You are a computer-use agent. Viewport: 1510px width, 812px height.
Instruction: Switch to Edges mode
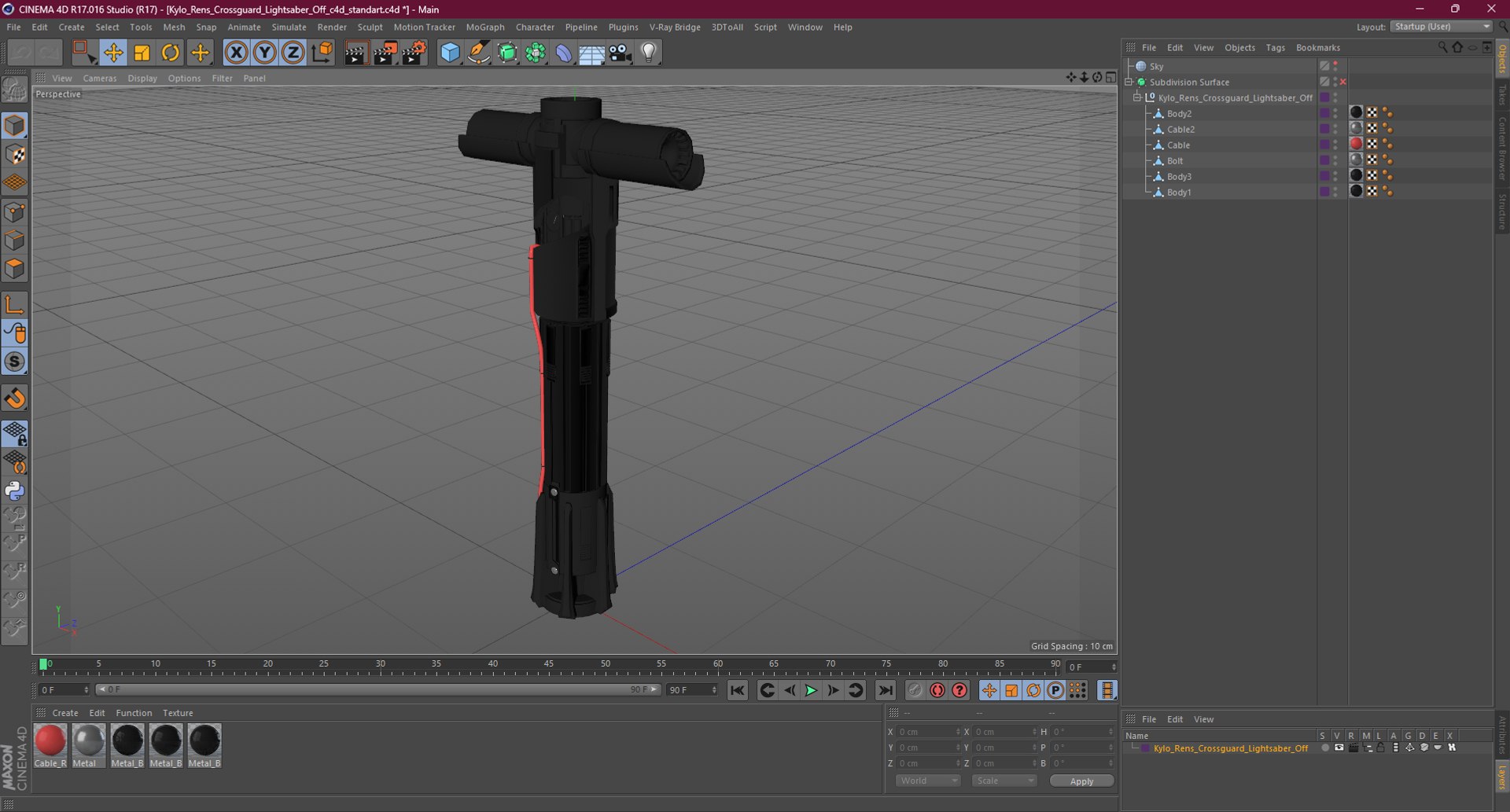[15, 241]
